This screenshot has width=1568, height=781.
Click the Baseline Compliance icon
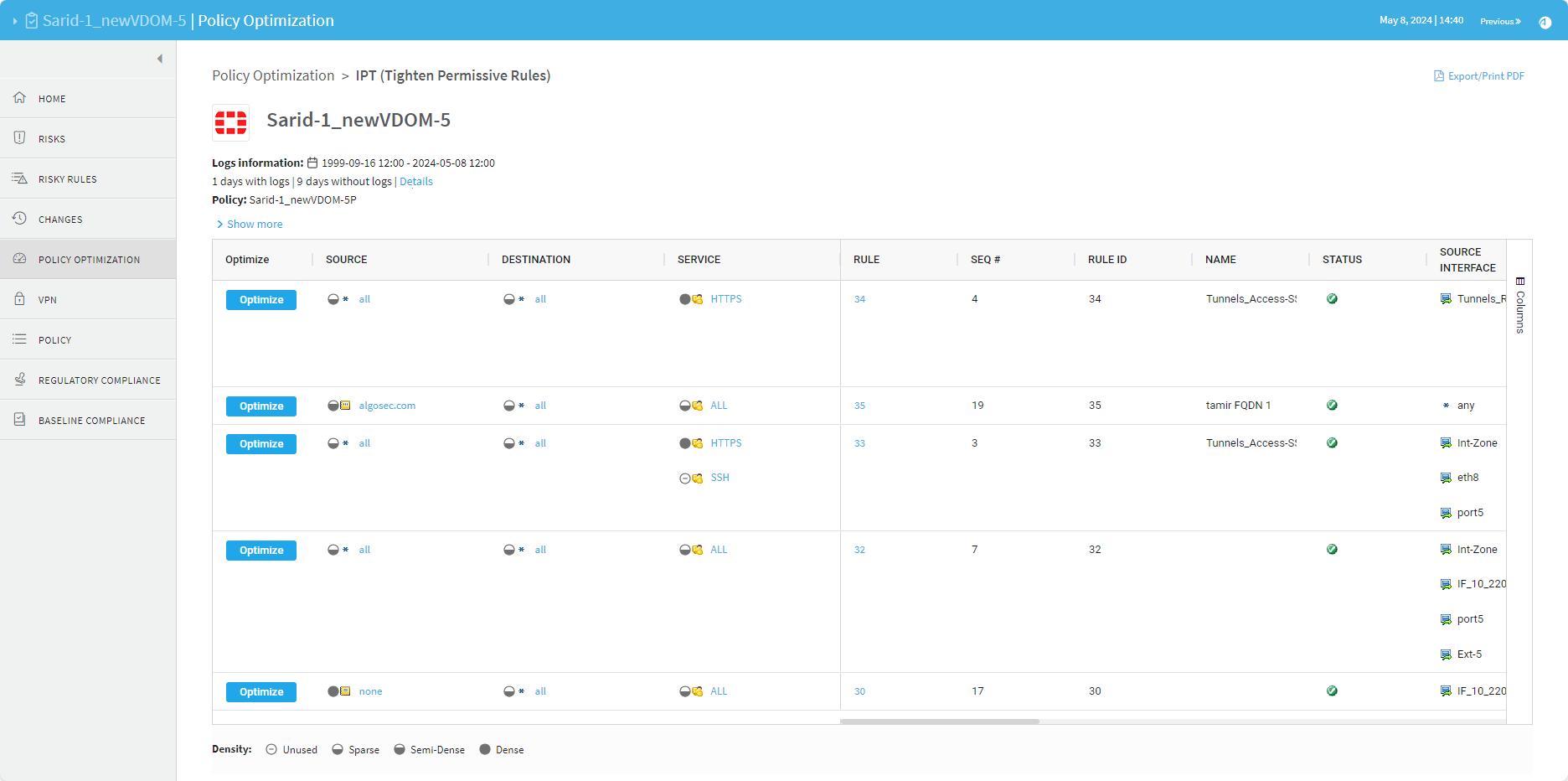pos(19,420)
